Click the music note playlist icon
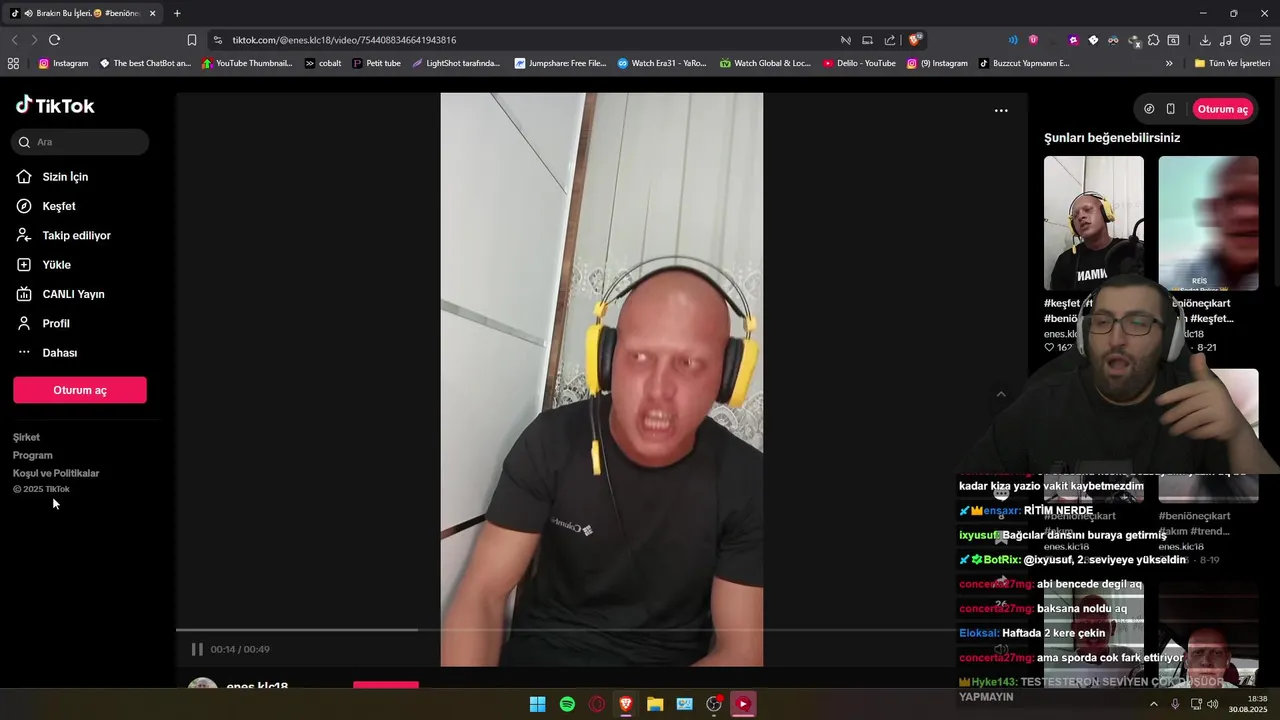 pyautogui.click(x=1225, y=40)
